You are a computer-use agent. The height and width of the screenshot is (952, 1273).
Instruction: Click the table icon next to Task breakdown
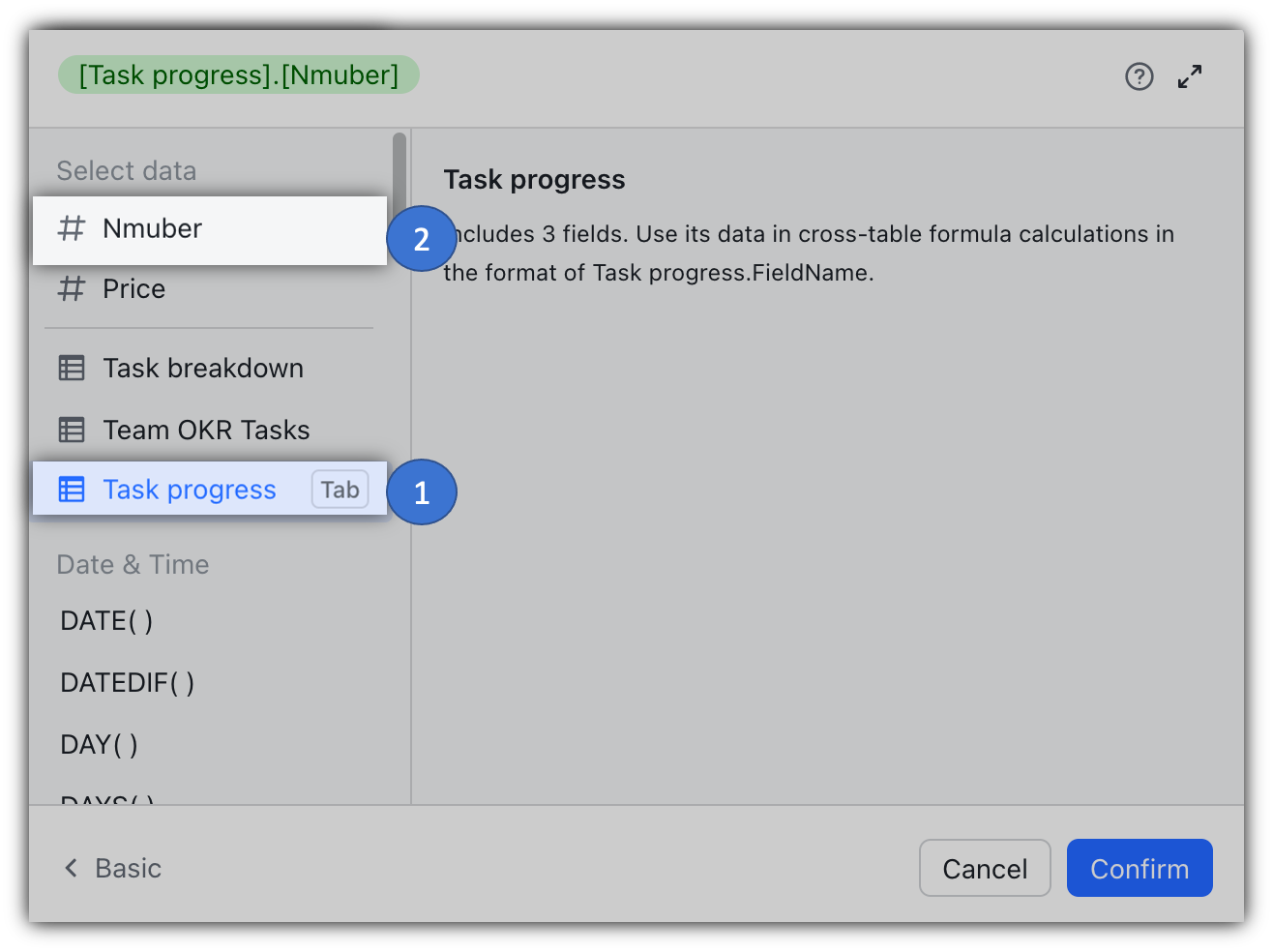(x=72, y=368)
